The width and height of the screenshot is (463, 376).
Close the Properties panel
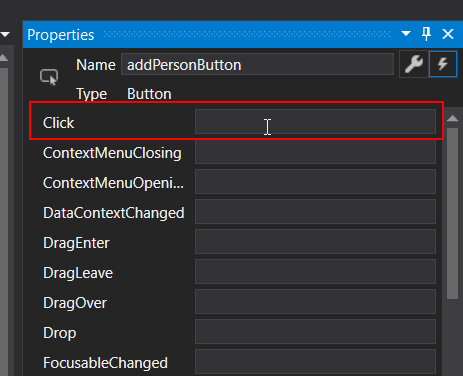448,34
